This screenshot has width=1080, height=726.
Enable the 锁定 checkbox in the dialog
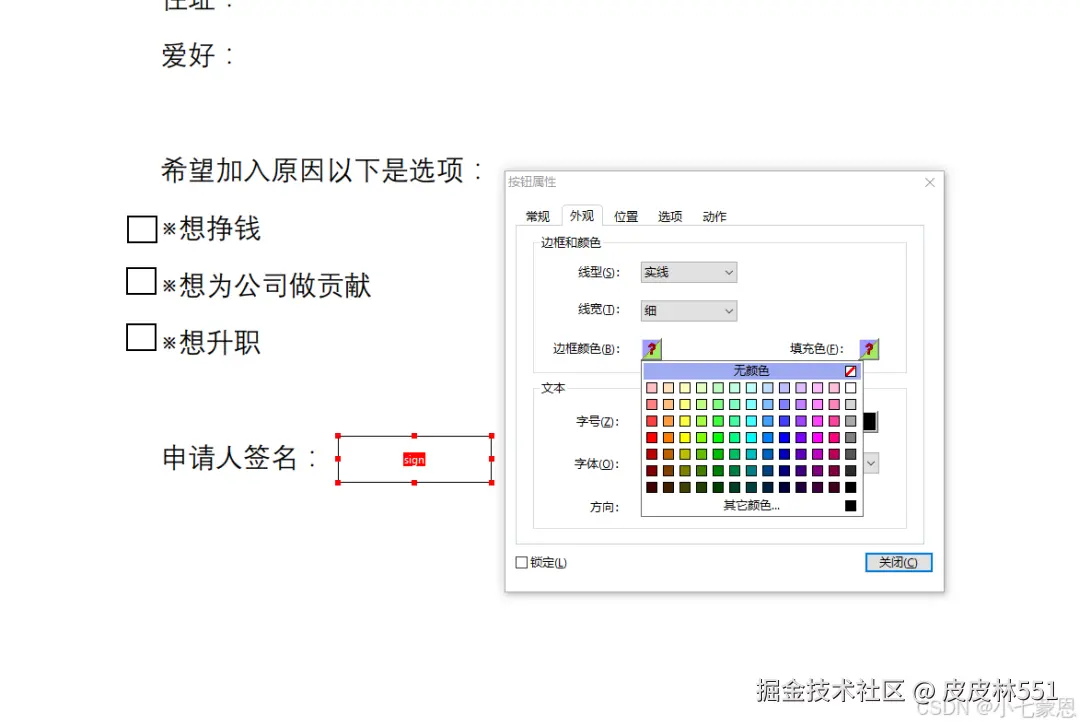521,561
